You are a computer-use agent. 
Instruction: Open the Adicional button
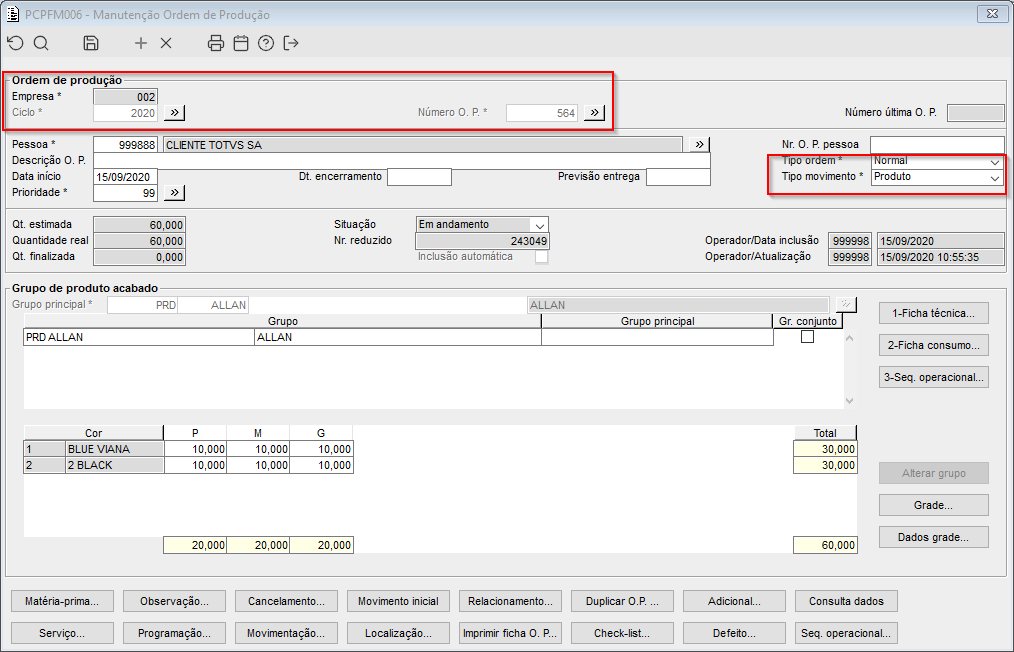point(734,601)
